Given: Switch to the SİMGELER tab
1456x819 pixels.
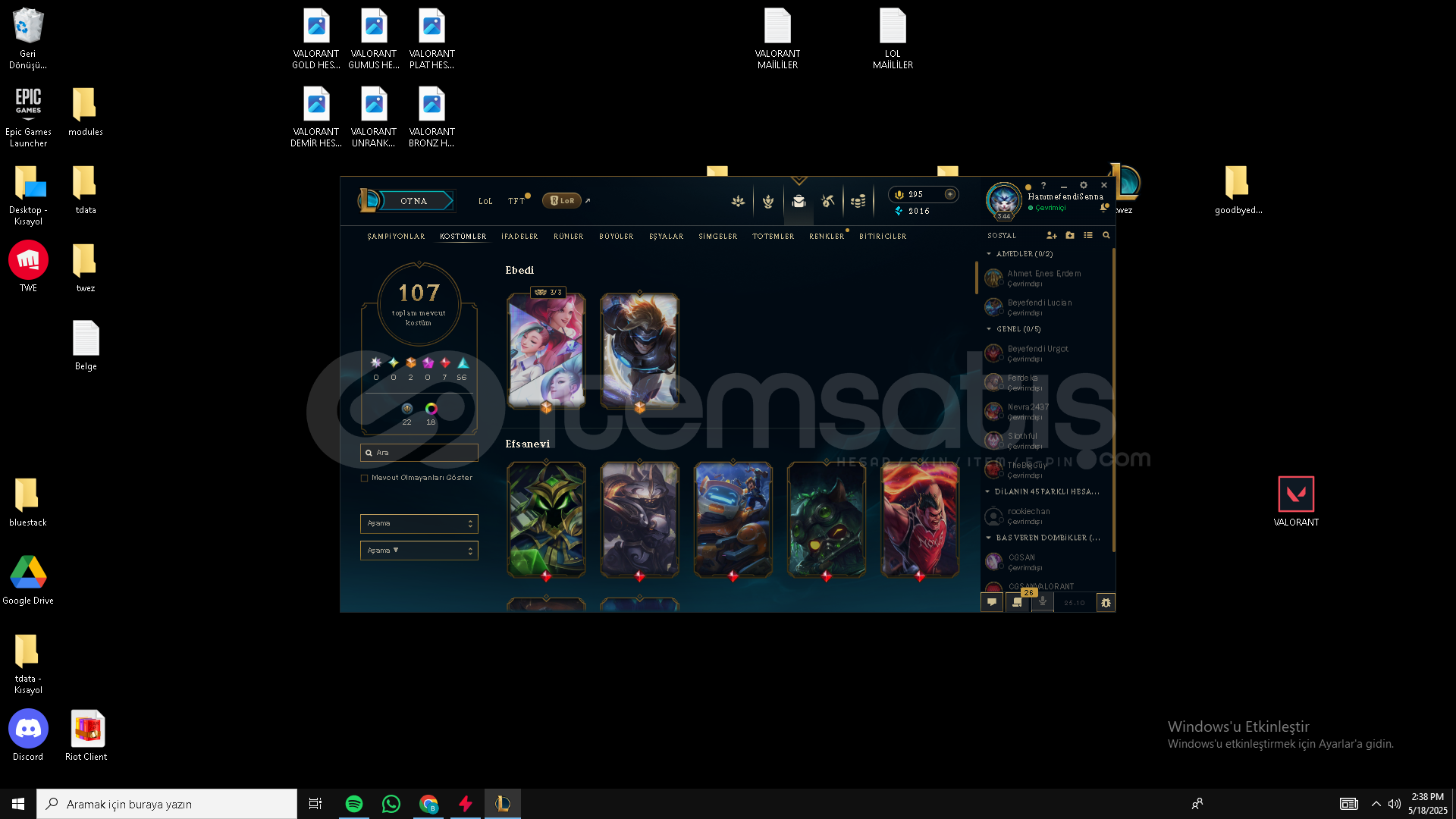Looking at the screenshot, I should pos(718,237).
